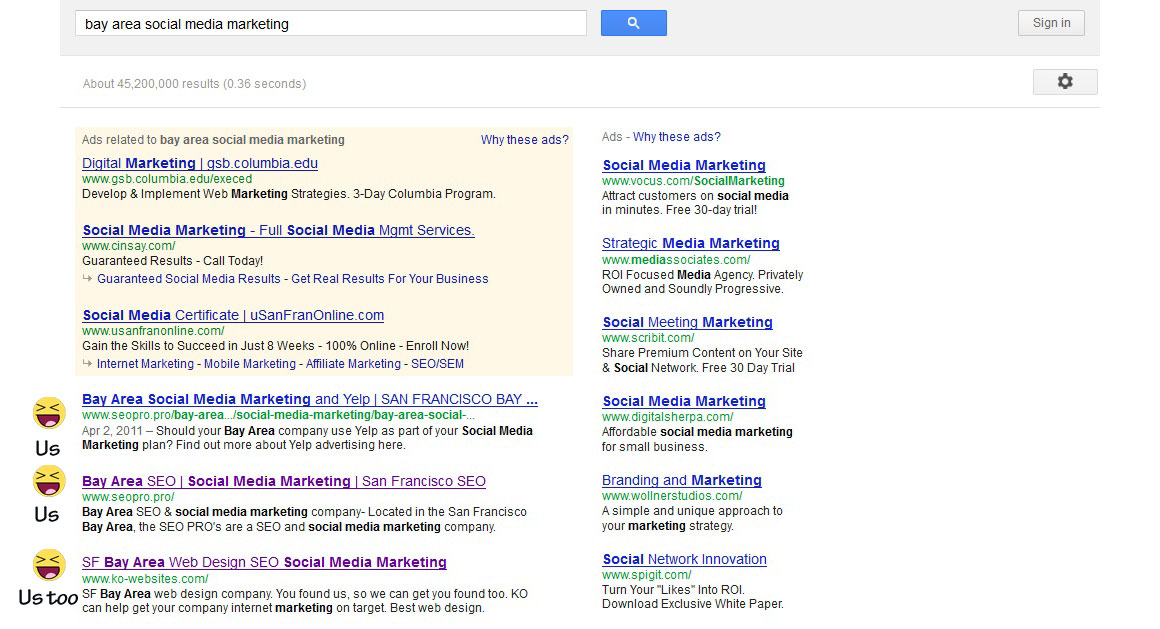Screen dimensions: 1160x629
Task: Click the 'Ads related to bay area social media marketing' label
Action: (213, 140)
